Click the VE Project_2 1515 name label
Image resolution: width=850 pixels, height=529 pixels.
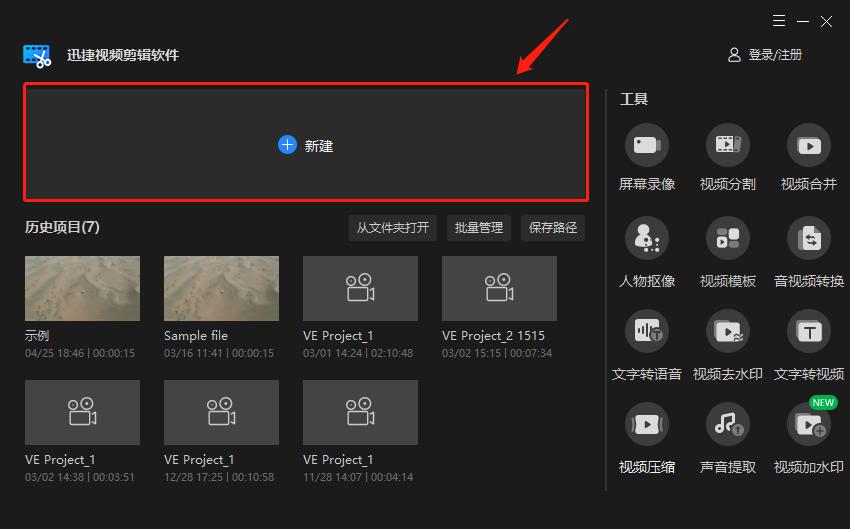click(493, 336)
